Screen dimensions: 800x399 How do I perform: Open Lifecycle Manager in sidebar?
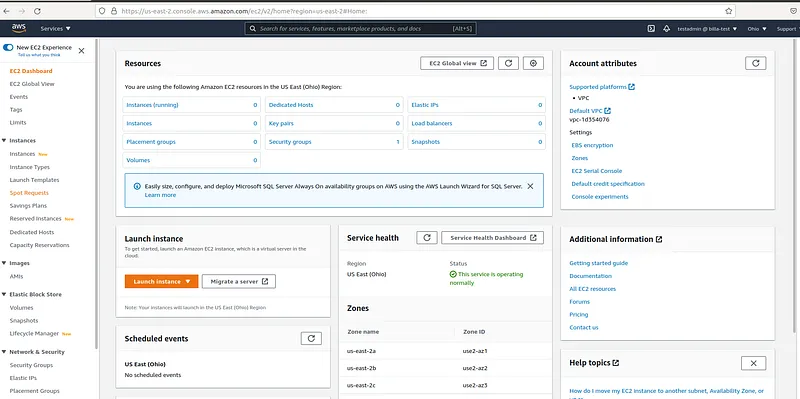pos(34,334)
